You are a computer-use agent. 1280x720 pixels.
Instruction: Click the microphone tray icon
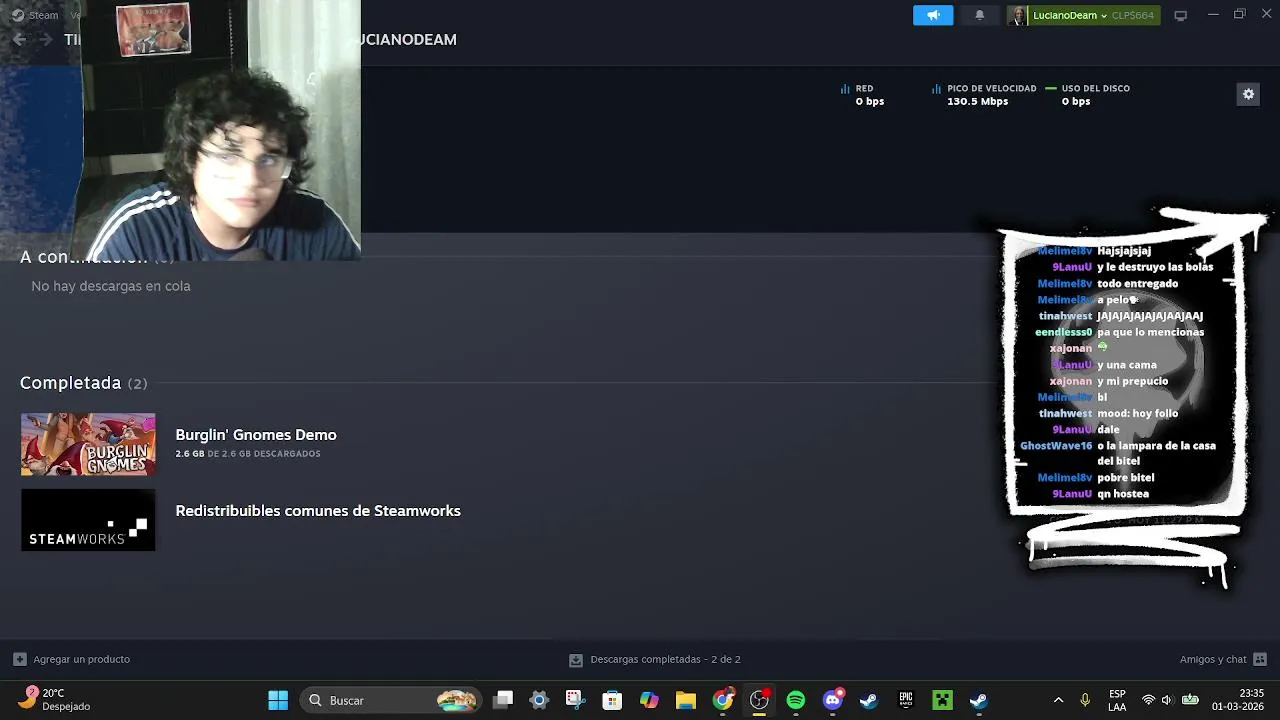[x=1085, y=700]
